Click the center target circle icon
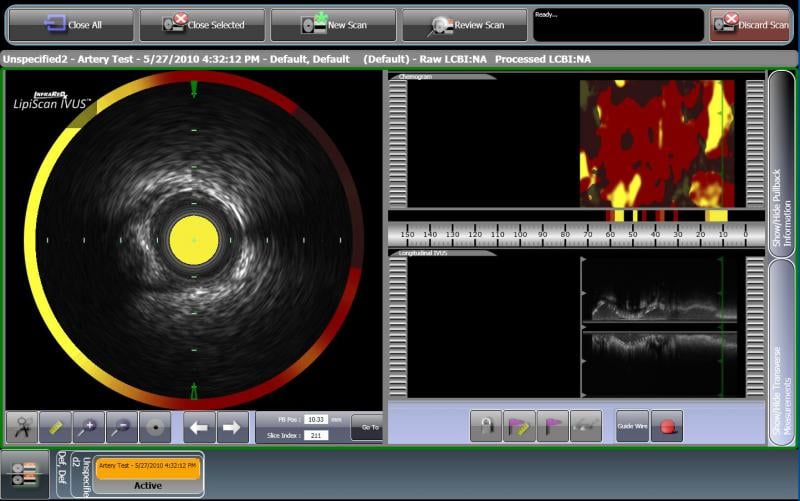Viewport: 800px width, 501px height. tap(155, 427)
